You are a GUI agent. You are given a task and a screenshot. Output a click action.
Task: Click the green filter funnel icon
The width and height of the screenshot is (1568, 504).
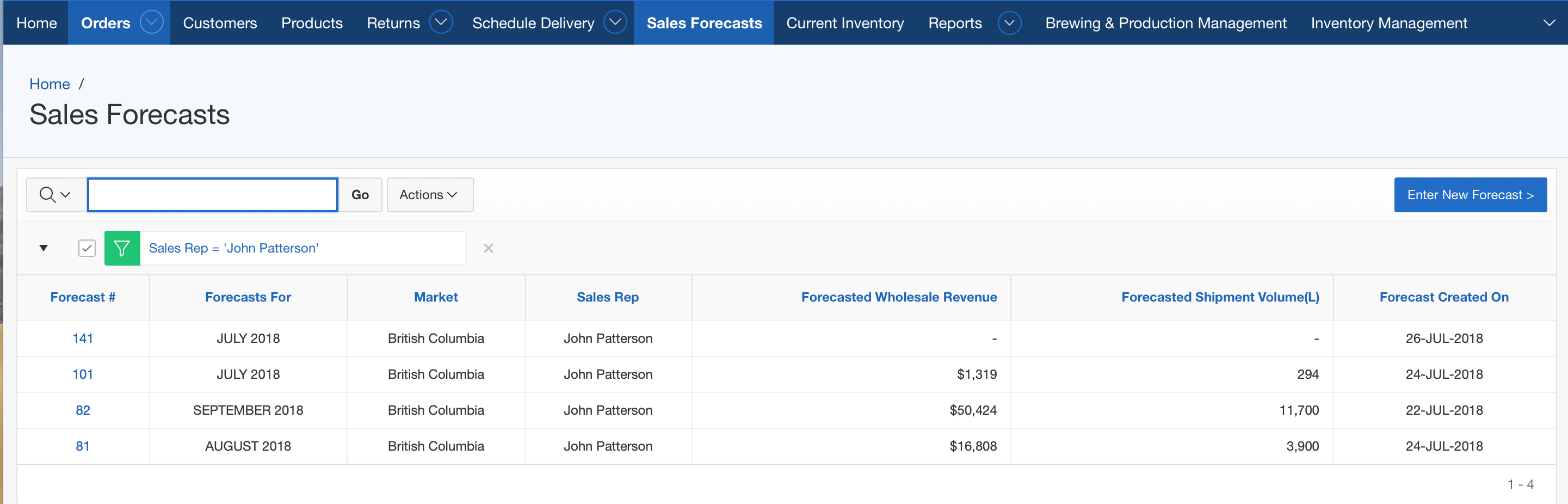[122, 248]
